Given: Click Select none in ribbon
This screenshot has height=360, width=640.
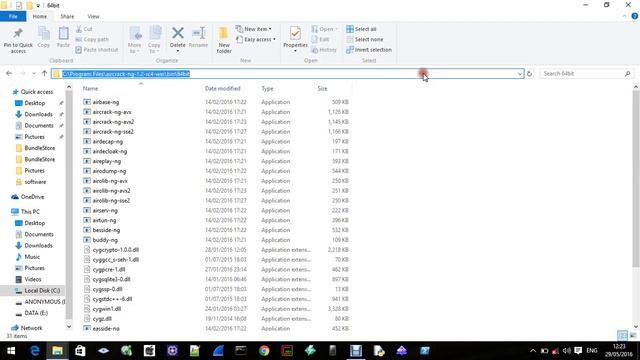Looking at the screenshot, I should 364,40.
